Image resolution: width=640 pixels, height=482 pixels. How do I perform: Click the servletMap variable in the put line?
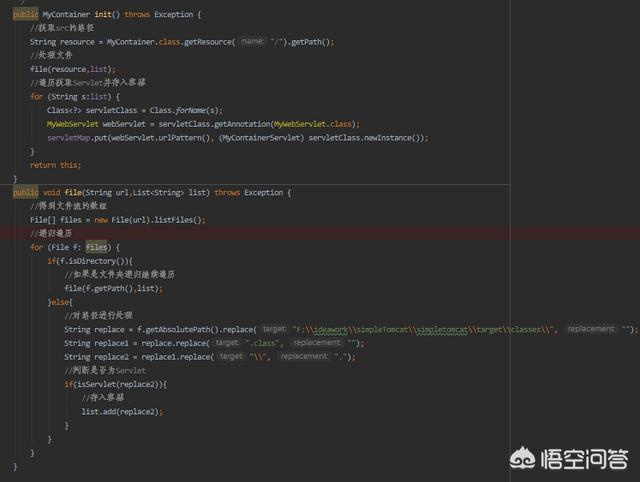(x=69, y=138)
